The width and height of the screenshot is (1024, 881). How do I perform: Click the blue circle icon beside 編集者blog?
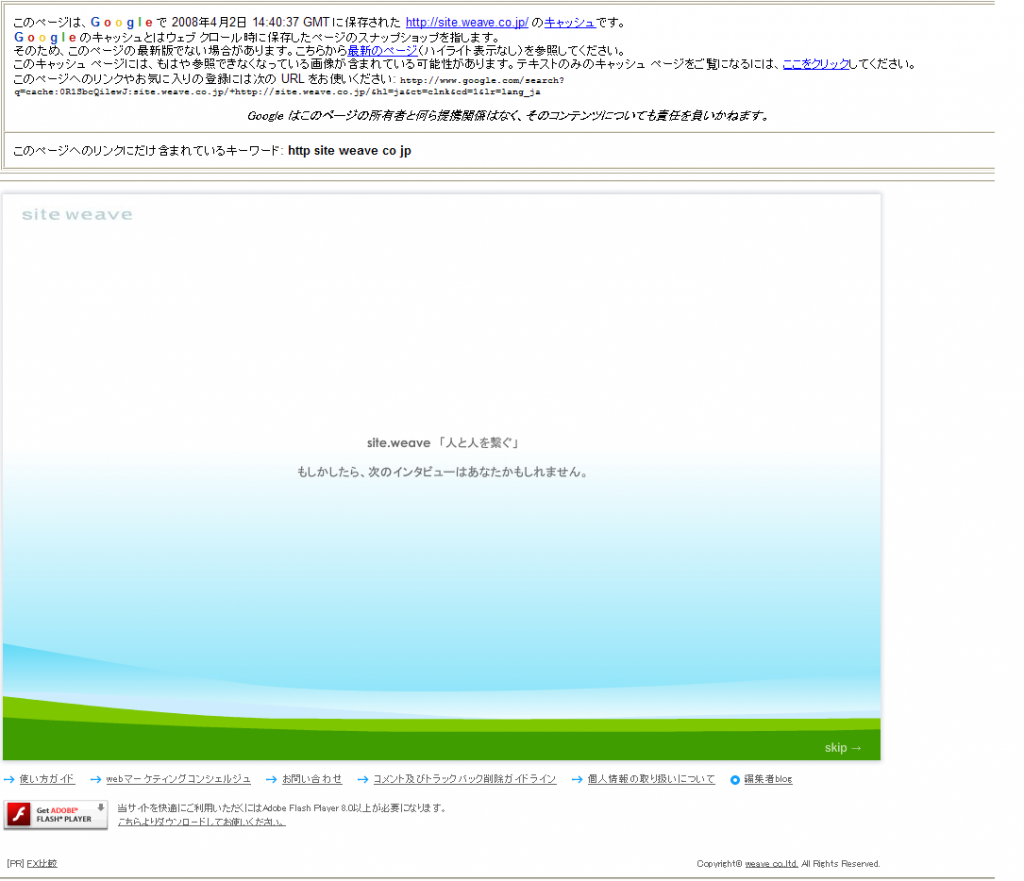(x=735, y=779)
